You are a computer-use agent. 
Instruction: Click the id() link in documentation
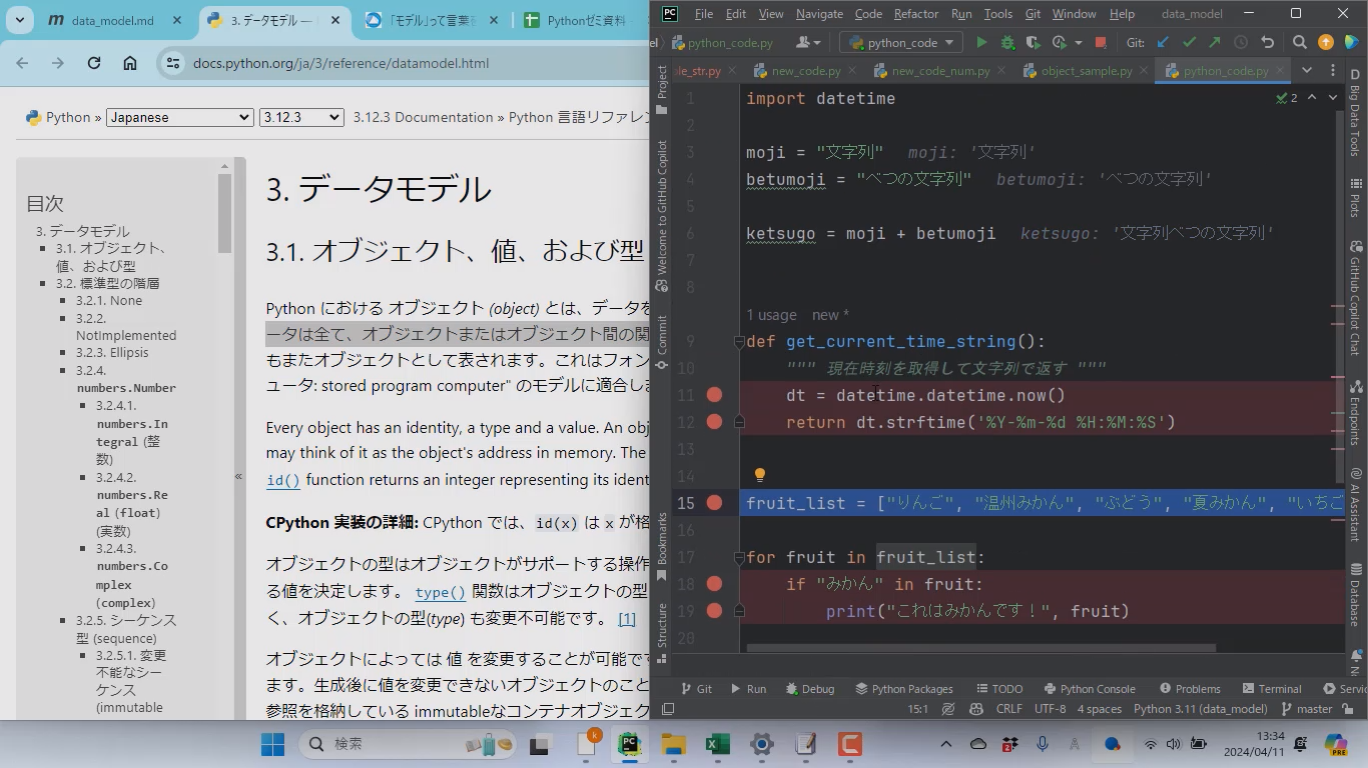[283, 480]
